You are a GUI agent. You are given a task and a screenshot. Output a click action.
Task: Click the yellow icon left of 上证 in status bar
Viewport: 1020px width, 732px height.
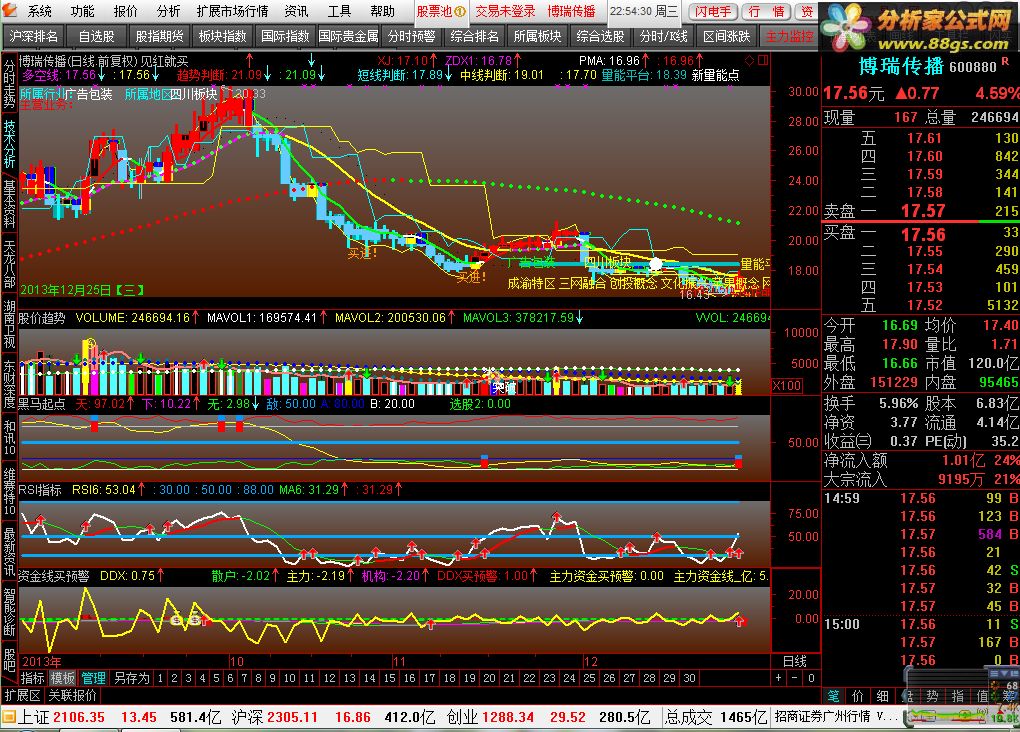click(8, 718)
